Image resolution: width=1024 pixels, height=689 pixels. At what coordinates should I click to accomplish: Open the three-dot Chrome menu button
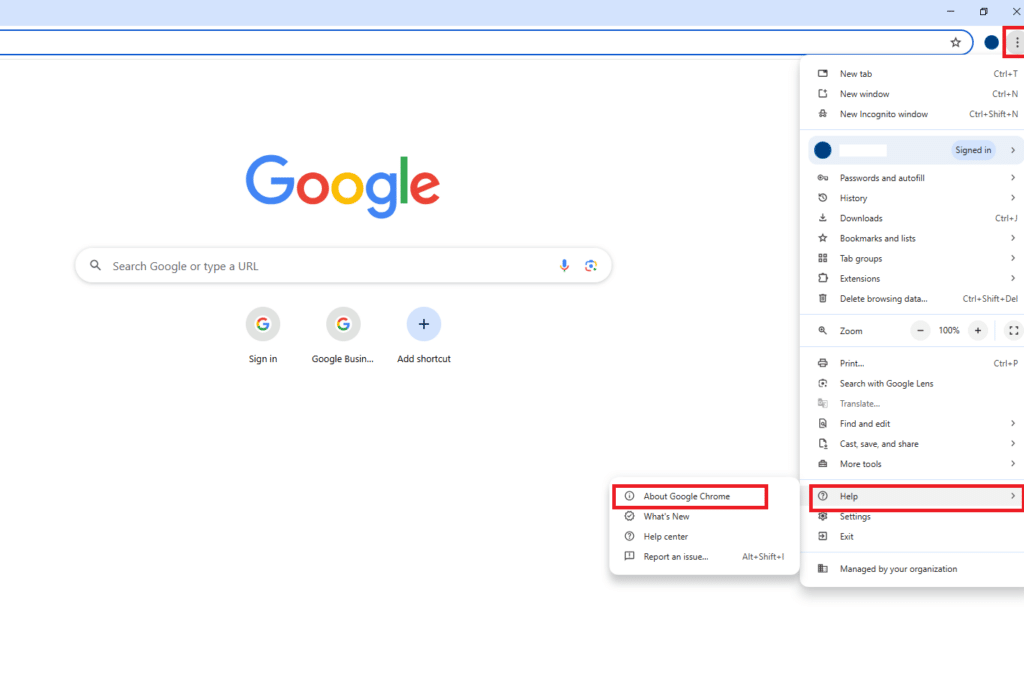click(1016, 42)
